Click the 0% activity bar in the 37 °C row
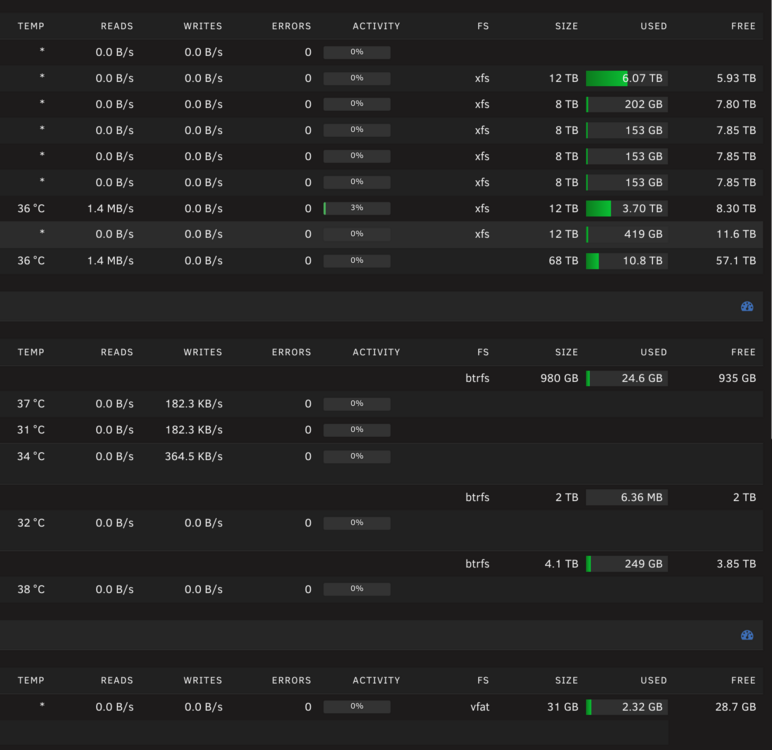 [357, 404]
